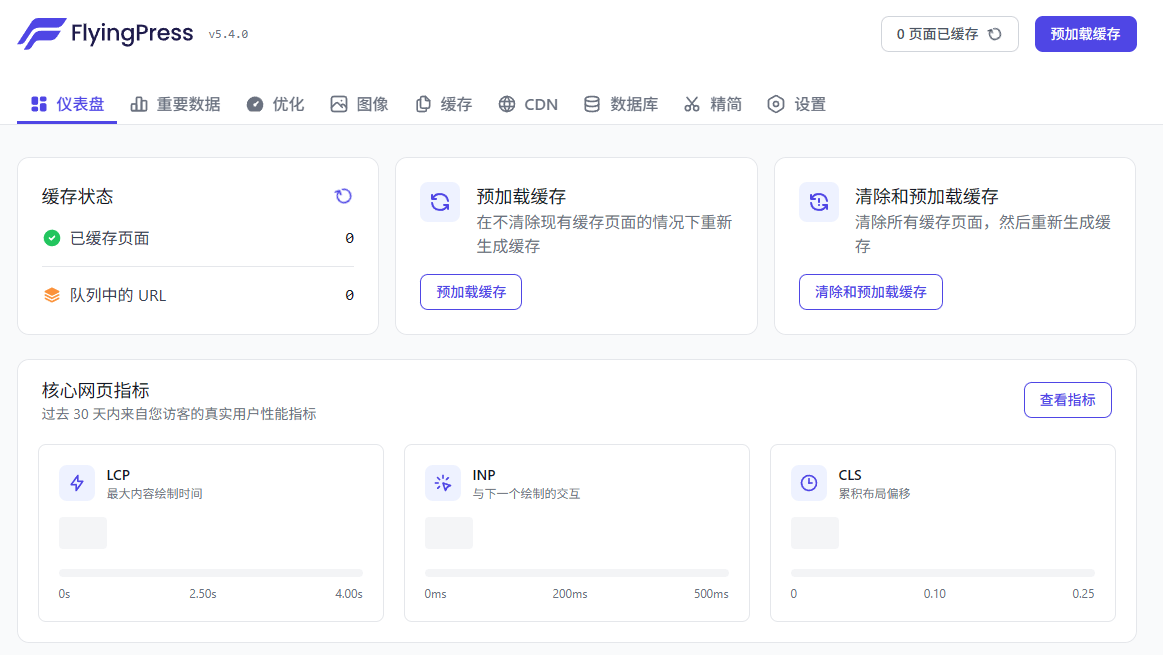Open the 图像 tab

point(359,104)
